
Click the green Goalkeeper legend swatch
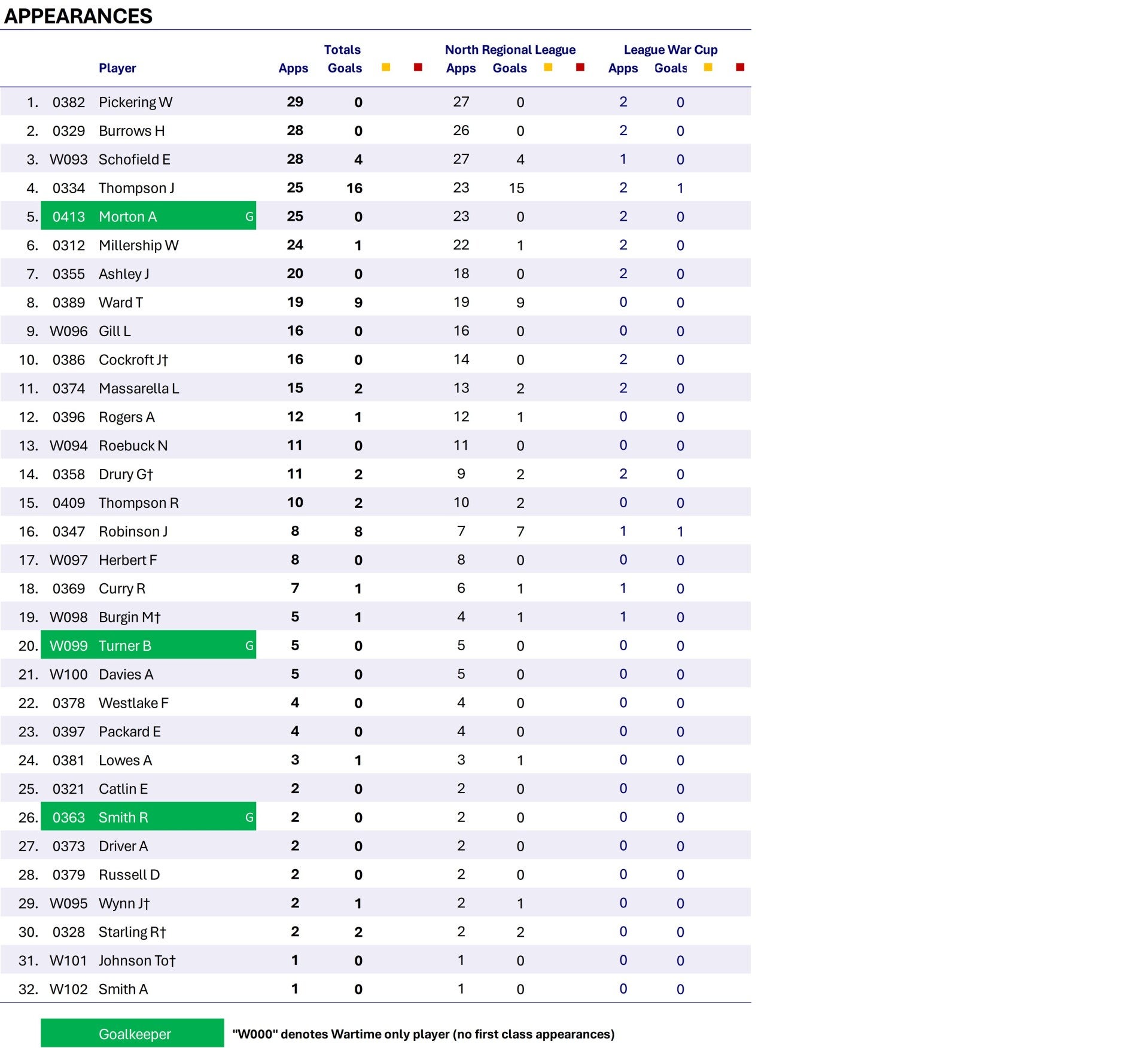tap(132, 1033)
